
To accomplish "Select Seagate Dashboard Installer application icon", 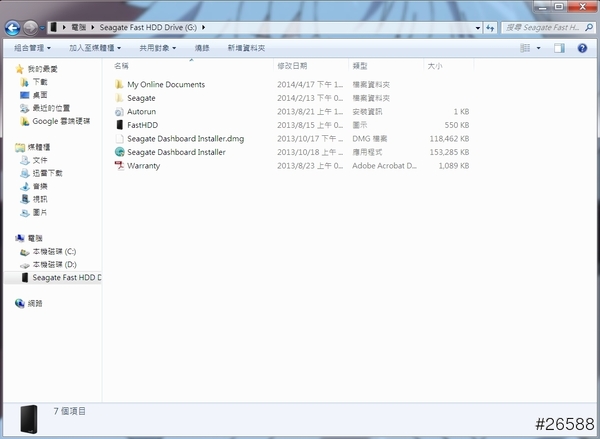I will [119, 152].
